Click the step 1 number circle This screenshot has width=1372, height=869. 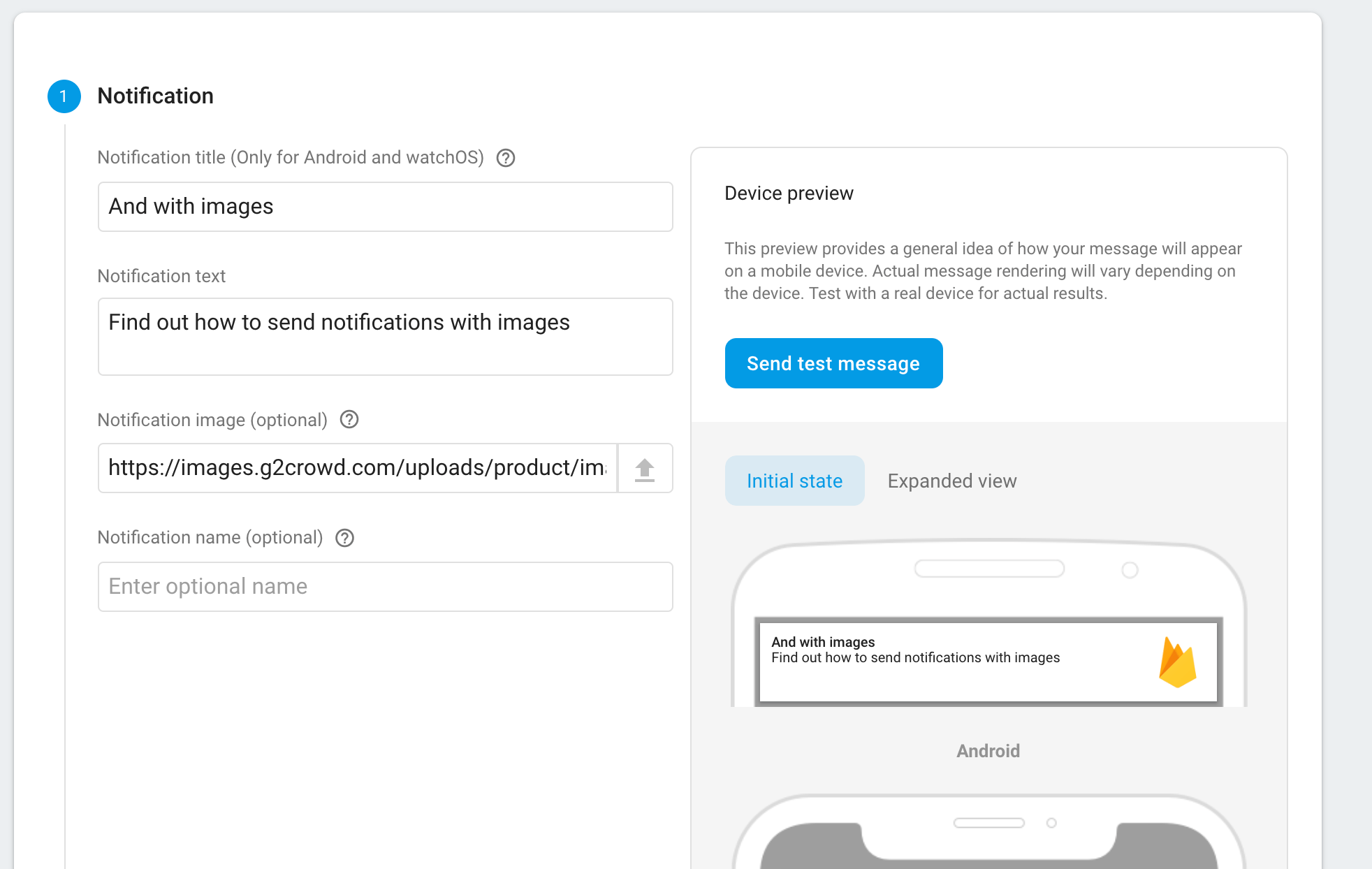click(64, 96)
